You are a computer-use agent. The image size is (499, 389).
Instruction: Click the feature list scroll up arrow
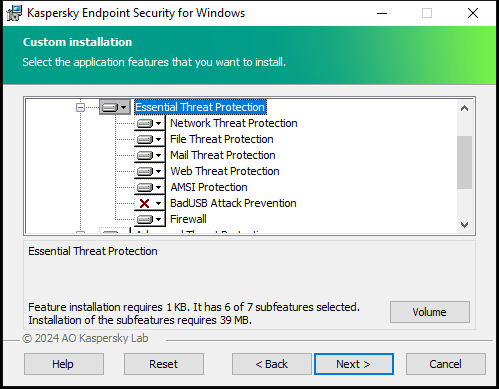point(464,108)
